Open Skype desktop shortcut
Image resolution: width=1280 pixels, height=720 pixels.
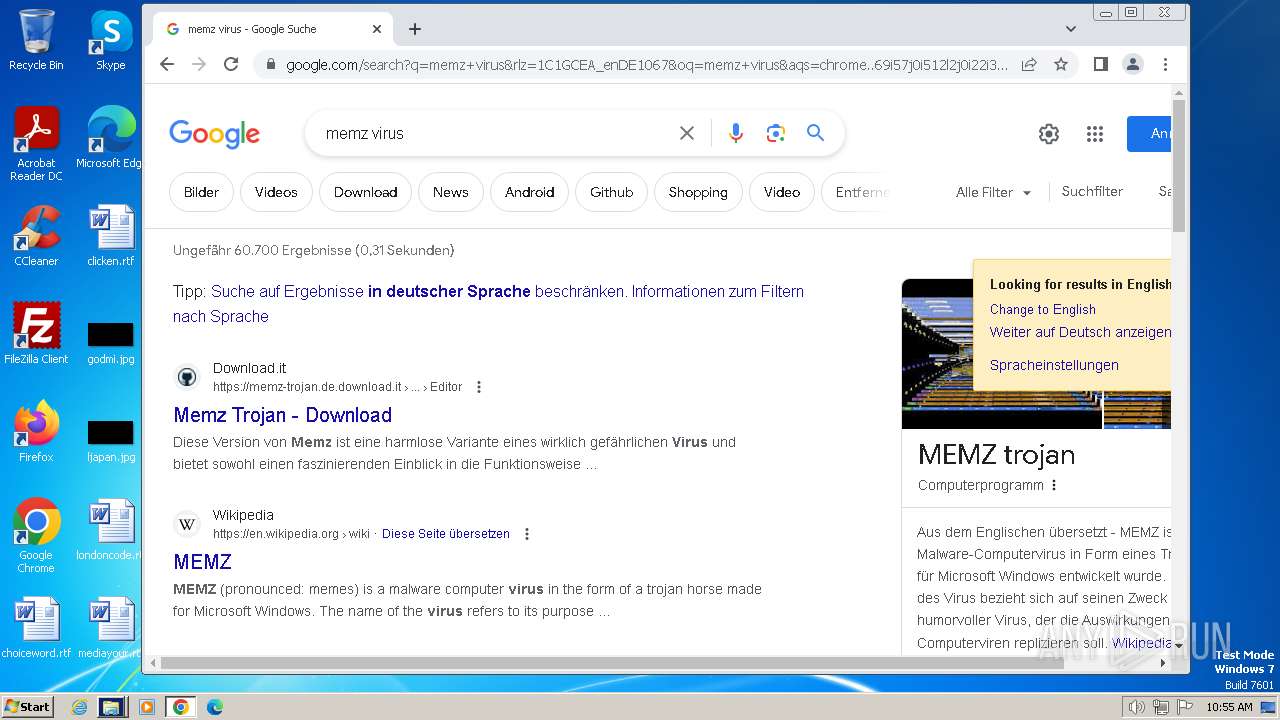tap(110, 39)
